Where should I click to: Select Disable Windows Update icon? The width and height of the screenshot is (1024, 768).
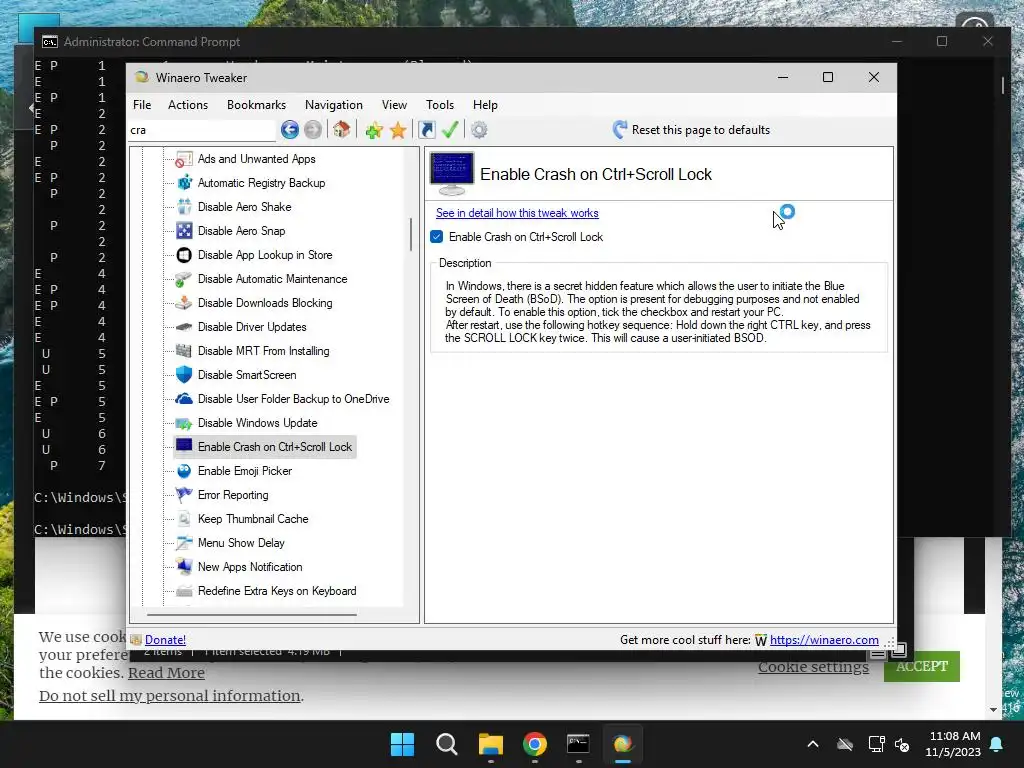tap(184, 423)
